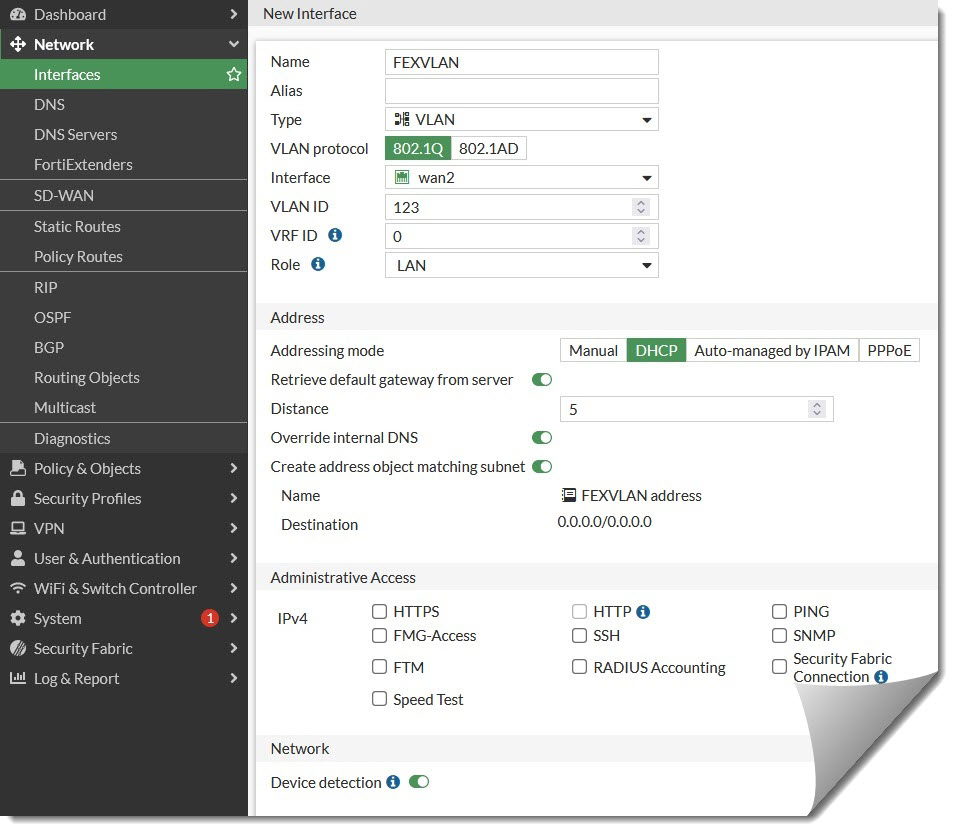Viewport: 953px width, 831px height.
Task: Click the info icon beside VRF ID
Action: coord(334,236)
